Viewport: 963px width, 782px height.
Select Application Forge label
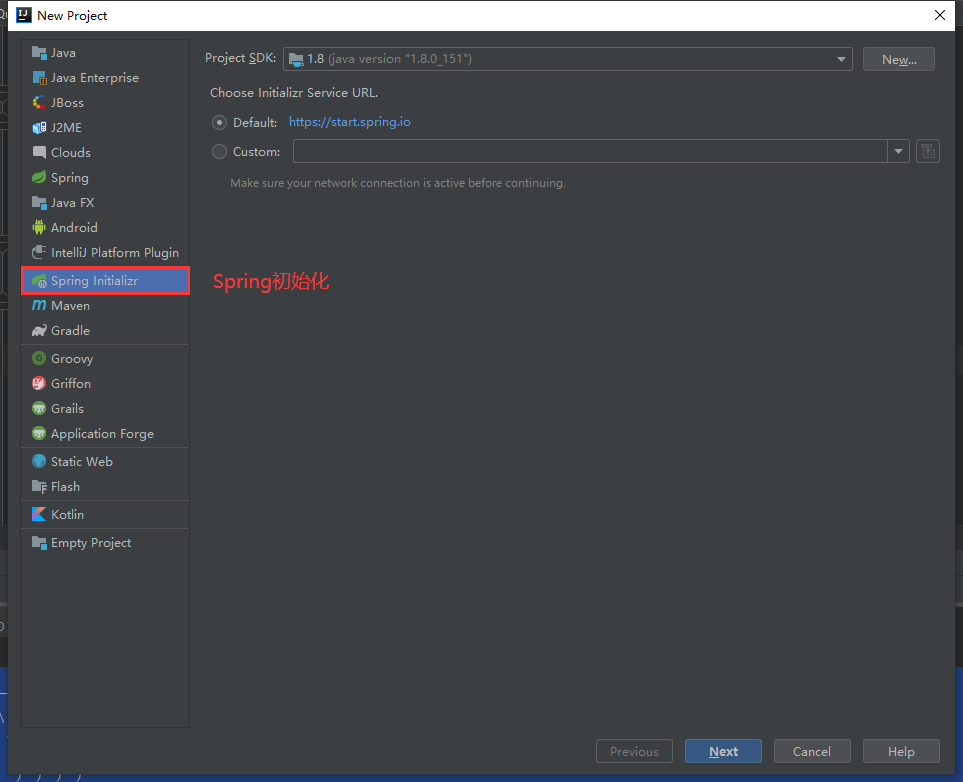103,434
